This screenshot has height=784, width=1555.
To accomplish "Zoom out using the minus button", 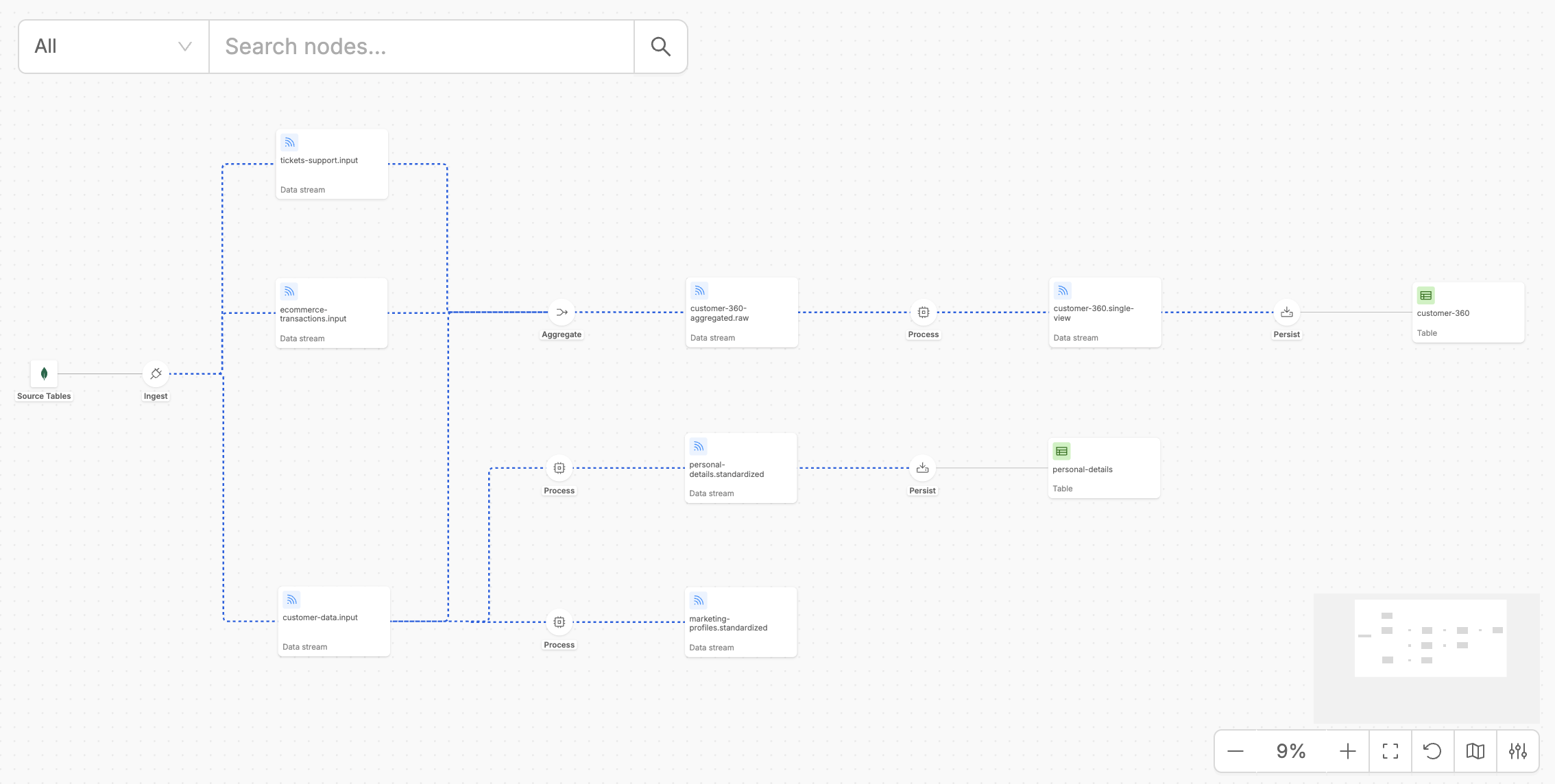I will [x=1237, y=751].
